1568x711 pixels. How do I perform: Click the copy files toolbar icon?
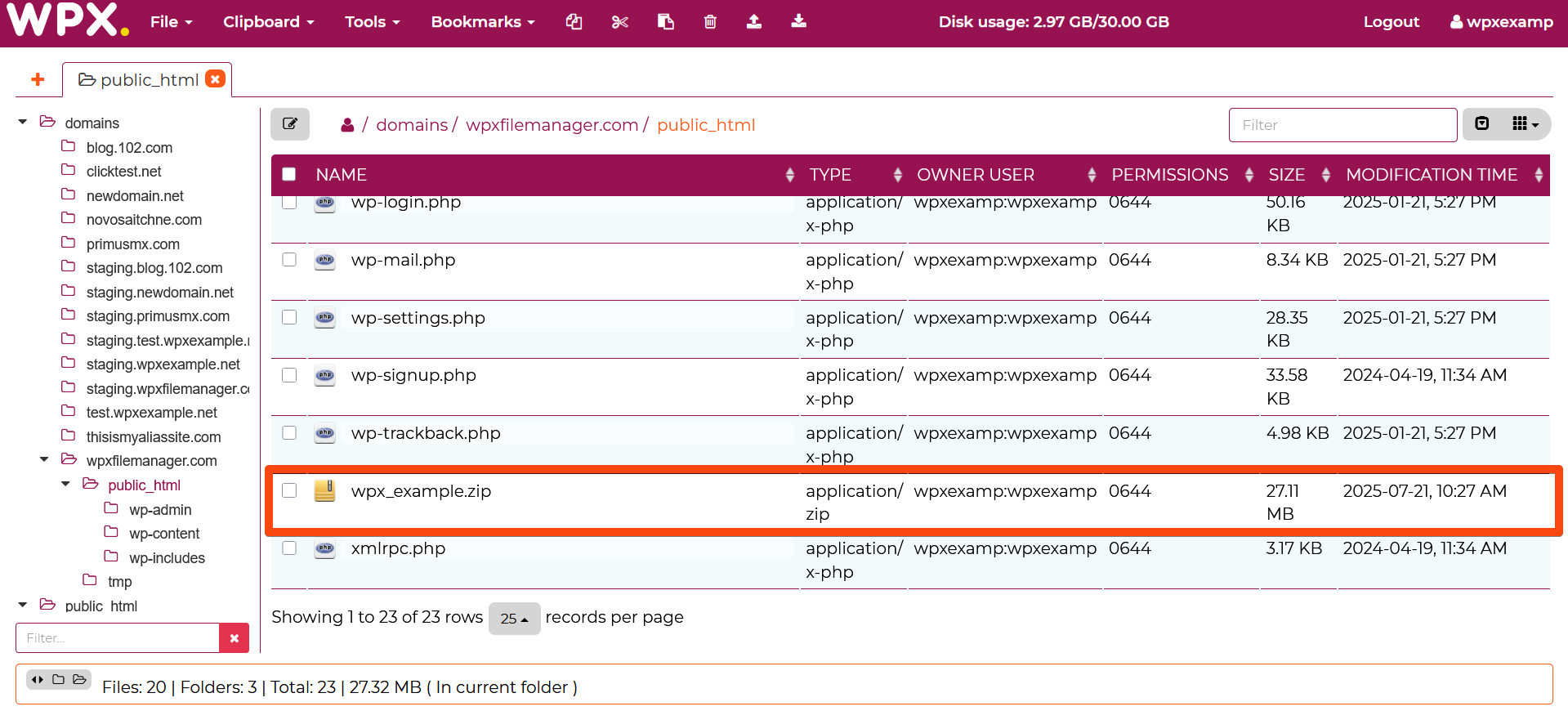tap(574, 22)
